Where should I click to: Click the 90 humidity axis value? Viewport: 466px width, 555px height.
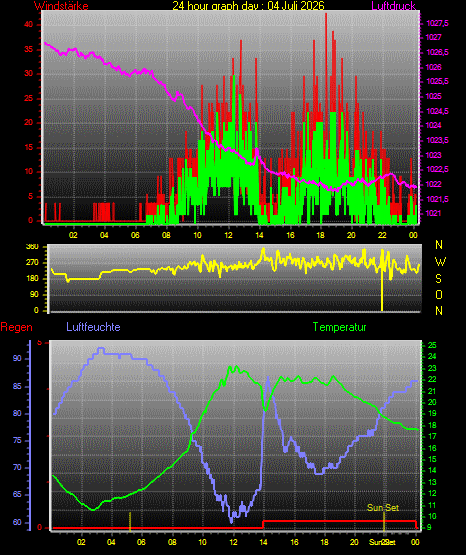(17, 359)
